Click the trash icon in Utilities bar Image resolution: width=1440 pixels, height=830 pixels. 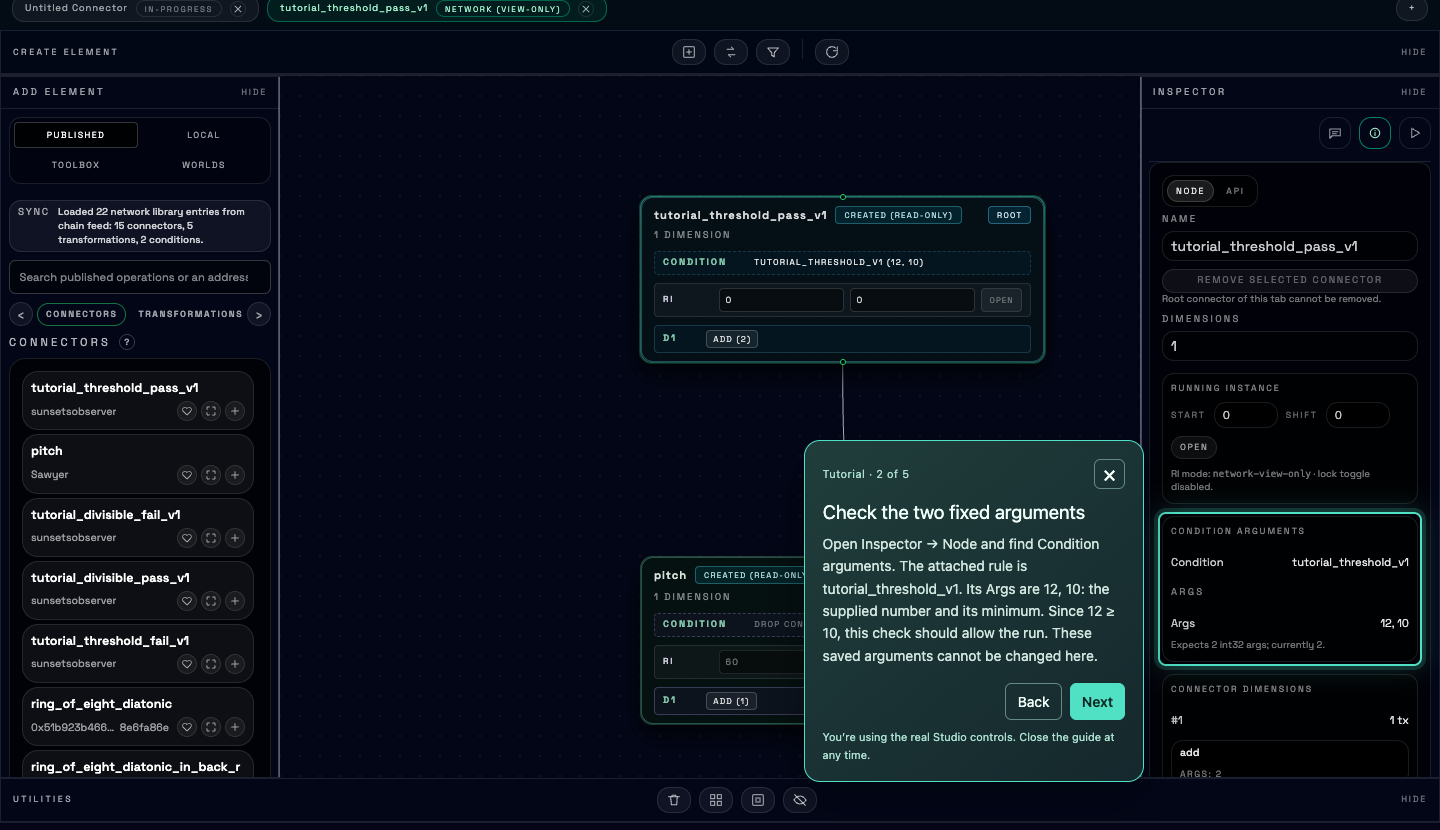click(674, 800)
